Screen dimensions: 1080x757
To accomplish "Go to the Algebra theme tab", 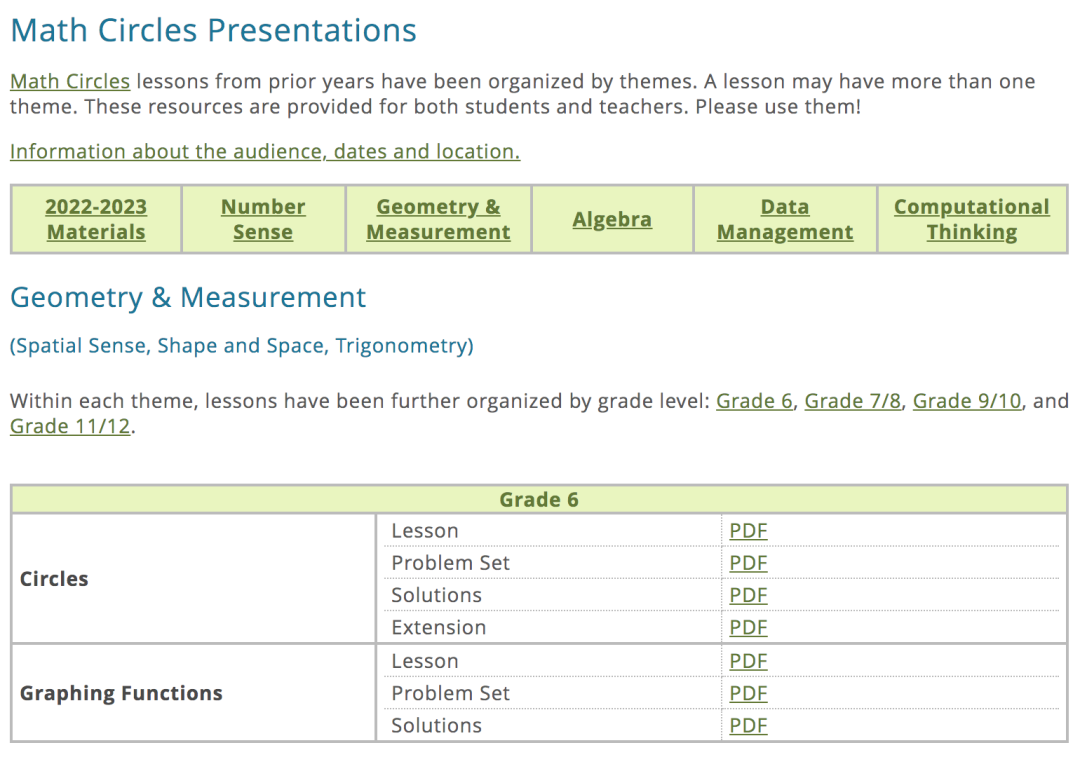I will tap(612, 220).
